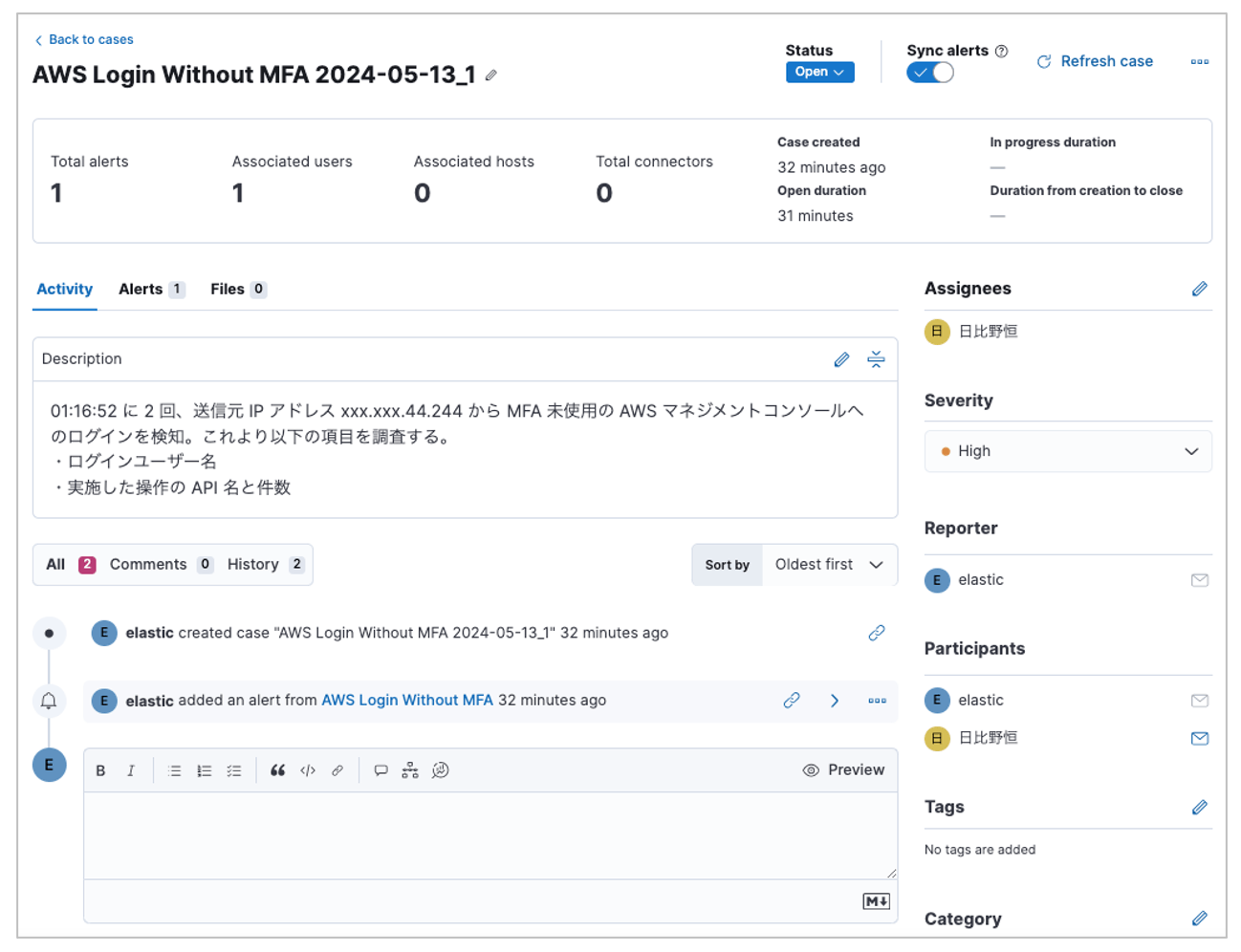Screen dimensions: 1241x952
Task: Email participant elastic via envelope icon
Action: 1200,701
